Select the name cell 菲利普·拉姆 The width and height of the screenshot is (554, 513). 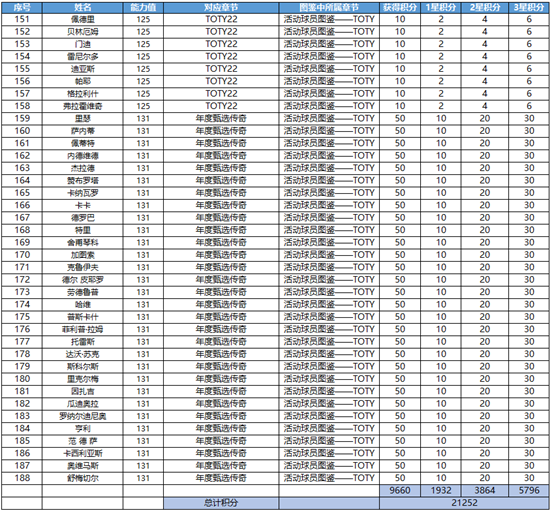pyautogui.click(x=83, y=329)
